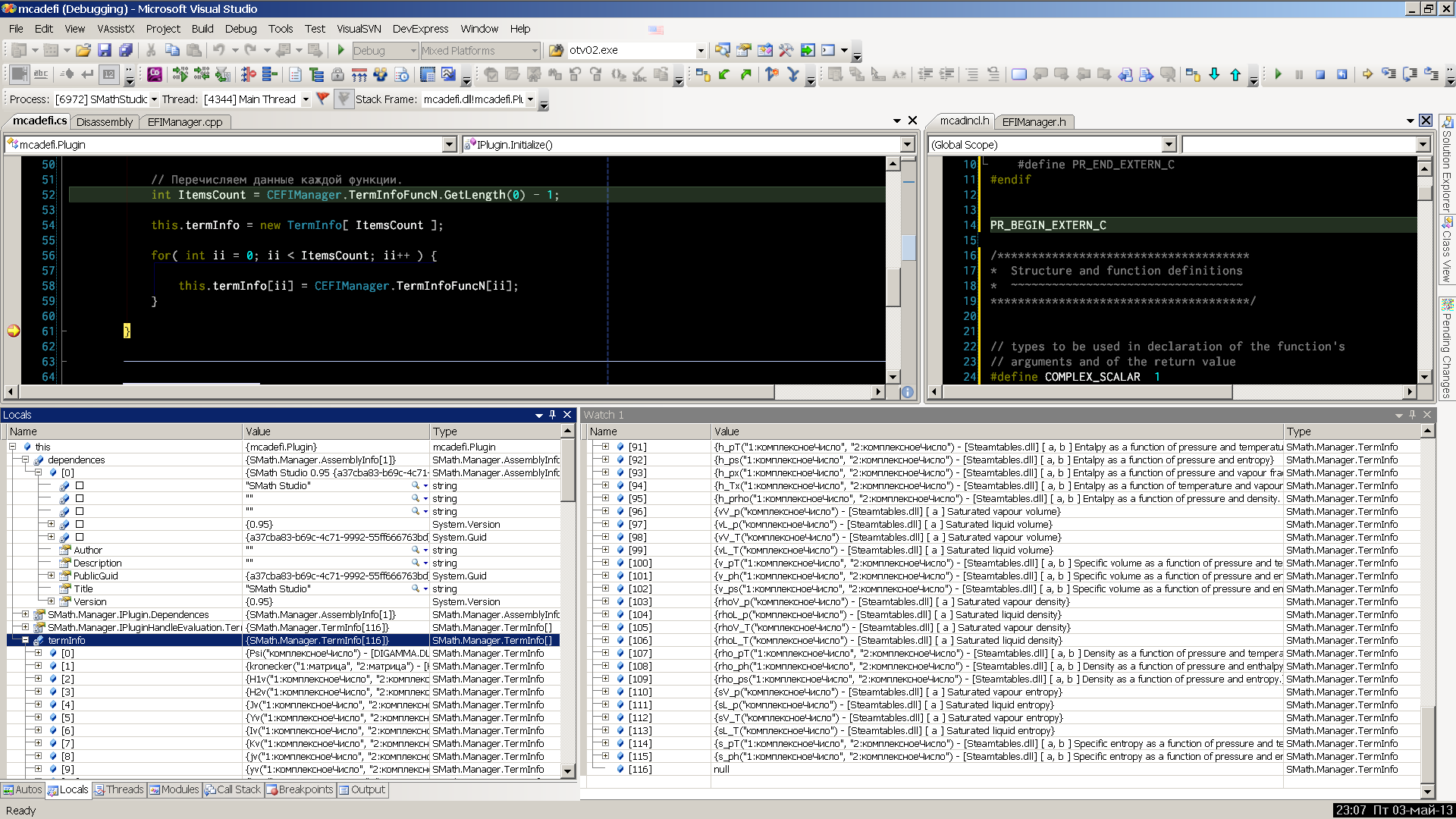Open the Global Scope dropdown
Image resolution: width=1456 pixels, height=819 pixels.
[1169, 145]
